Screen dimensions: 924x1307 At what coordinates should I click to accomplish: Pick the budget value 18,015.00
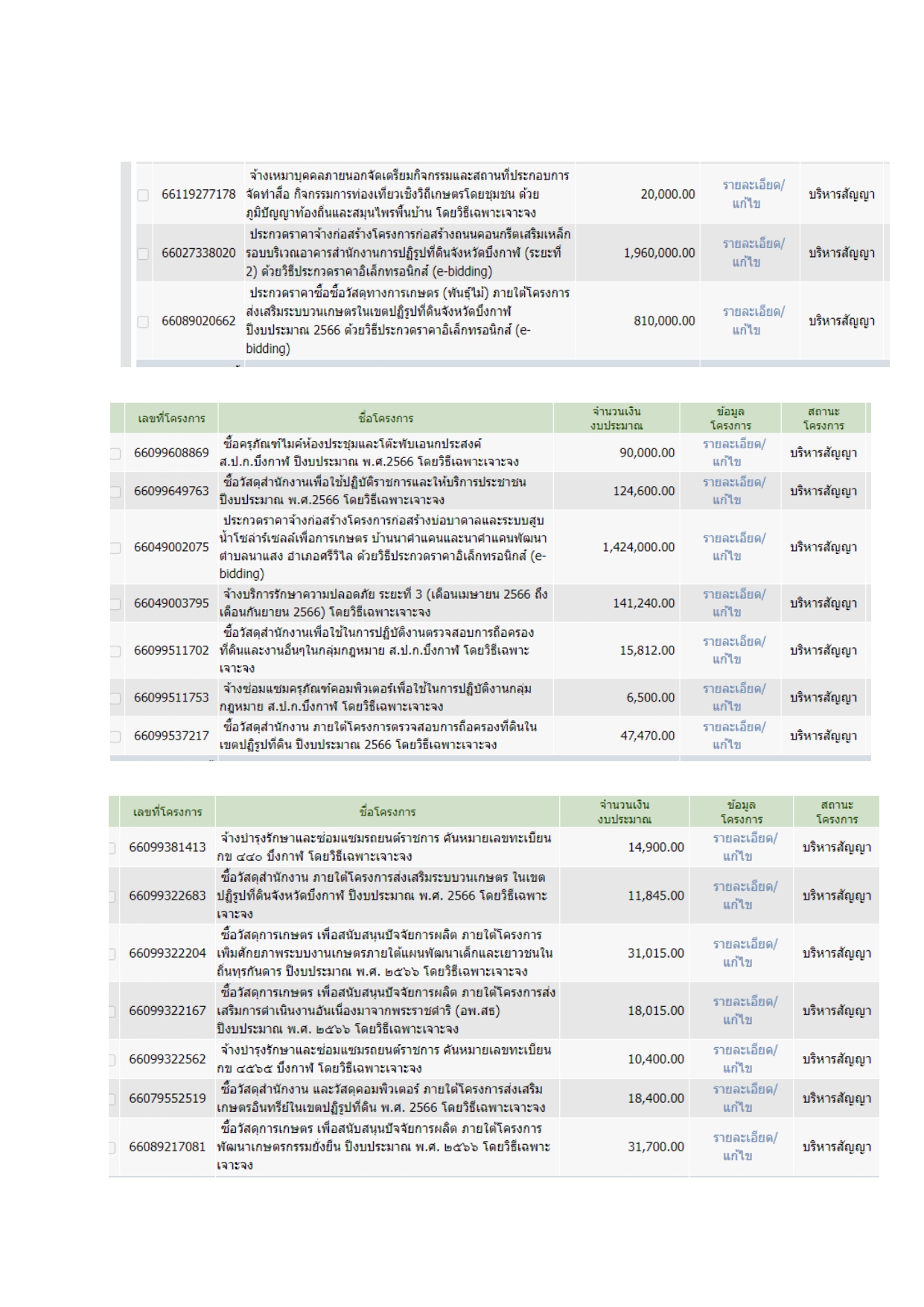[x=656, y=1011]
